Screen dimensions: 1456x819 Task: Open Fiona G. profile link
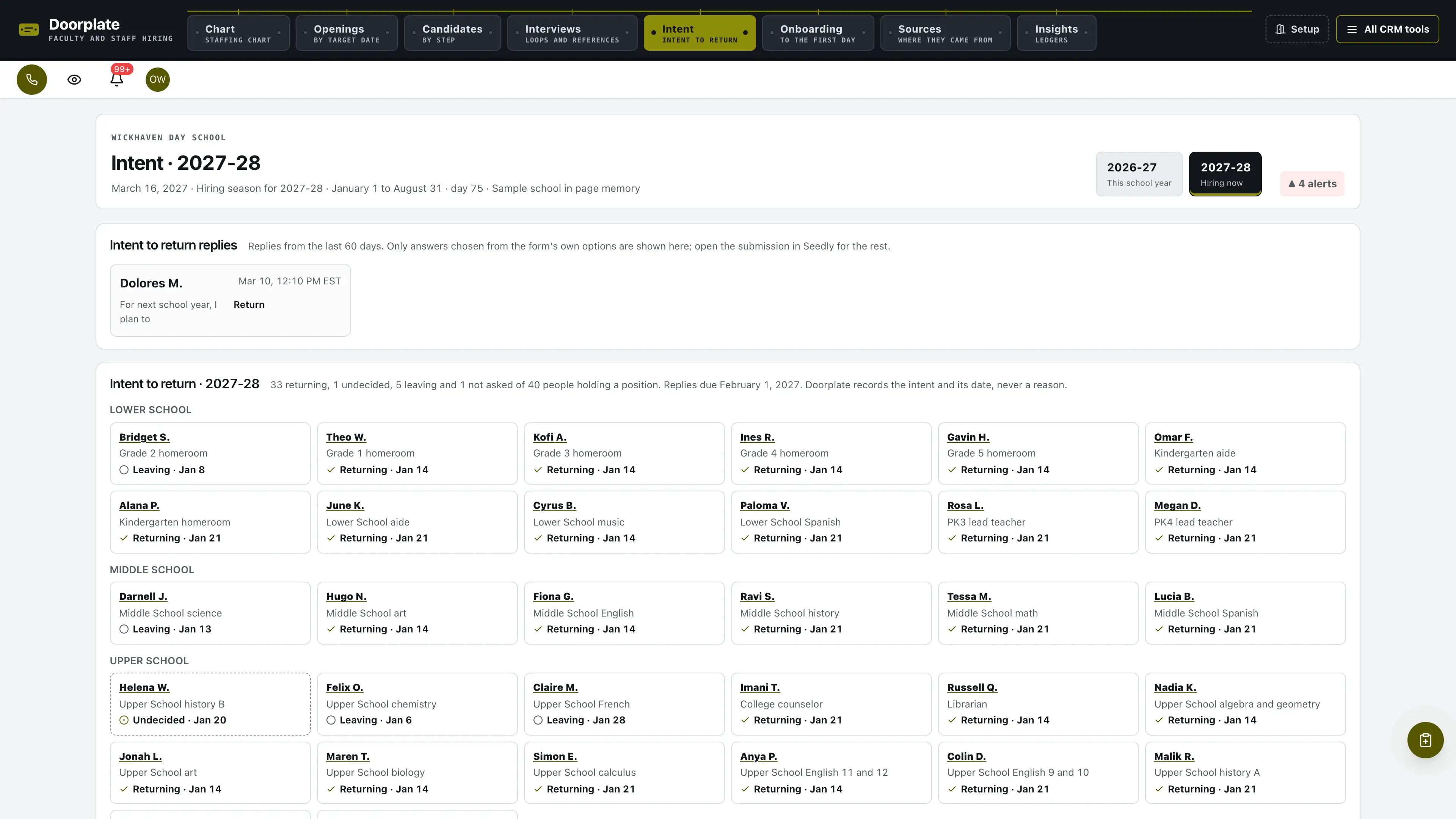tap(553, 596)
